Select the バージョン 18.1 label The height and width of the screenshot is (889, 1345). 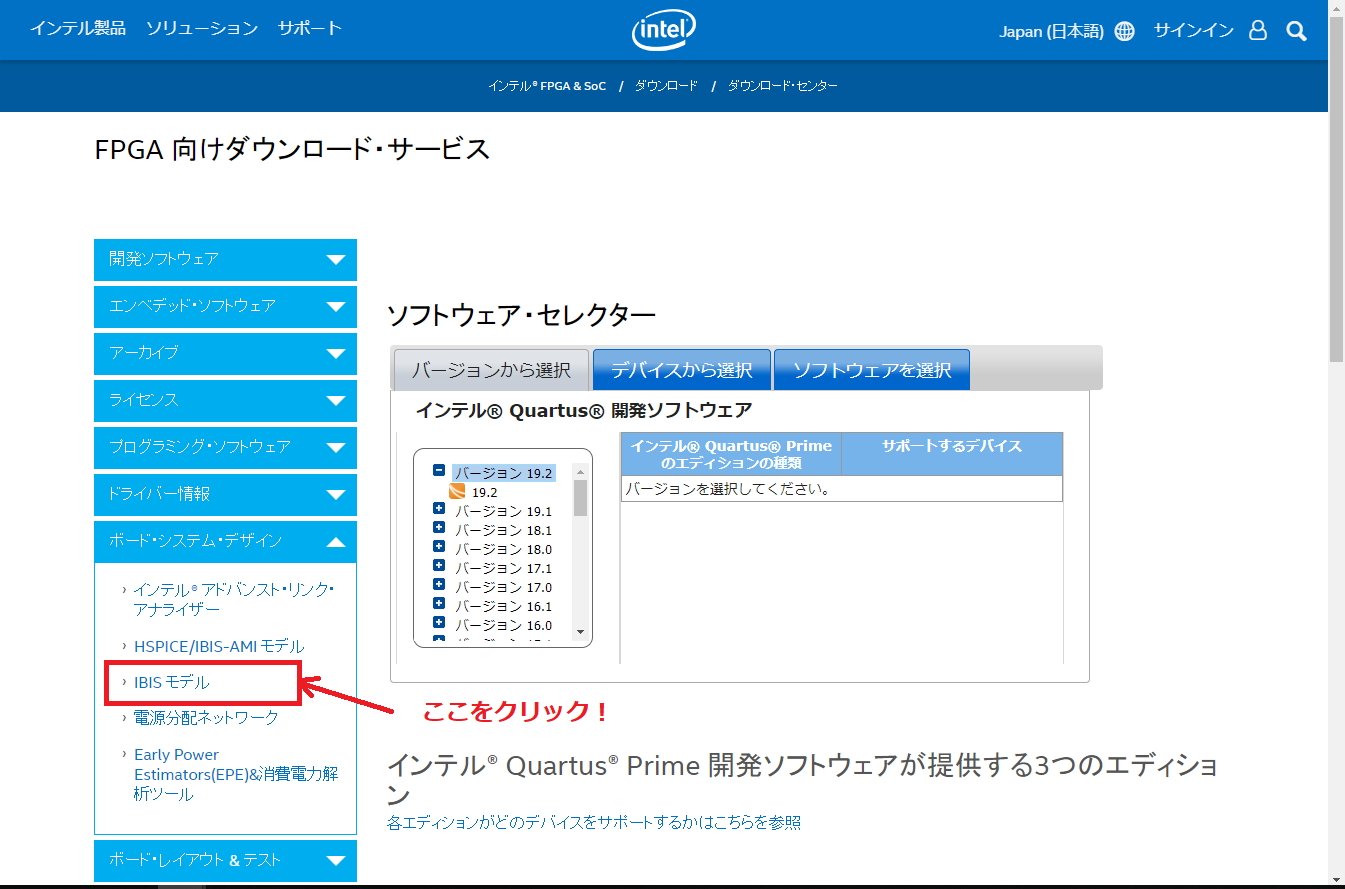click(x=503, y=530)
